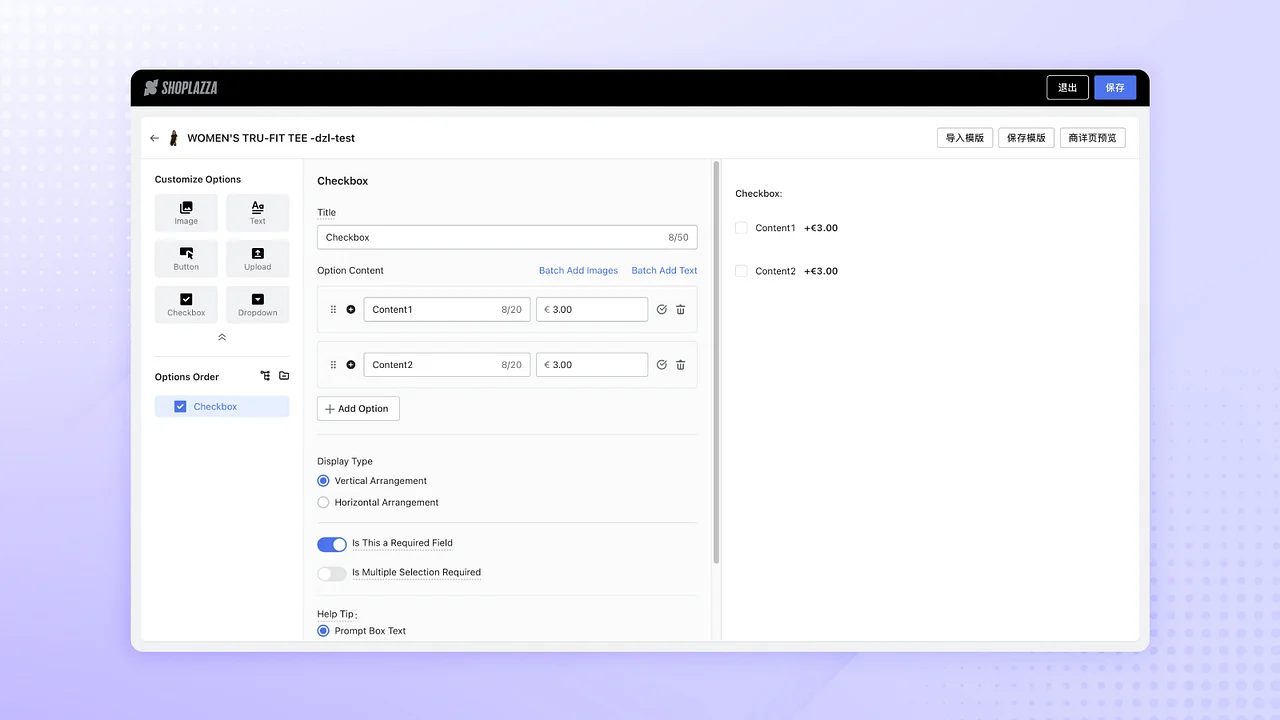Select the Button option type
This screenshot has width=1280, height=720.
tap(186, 258)
